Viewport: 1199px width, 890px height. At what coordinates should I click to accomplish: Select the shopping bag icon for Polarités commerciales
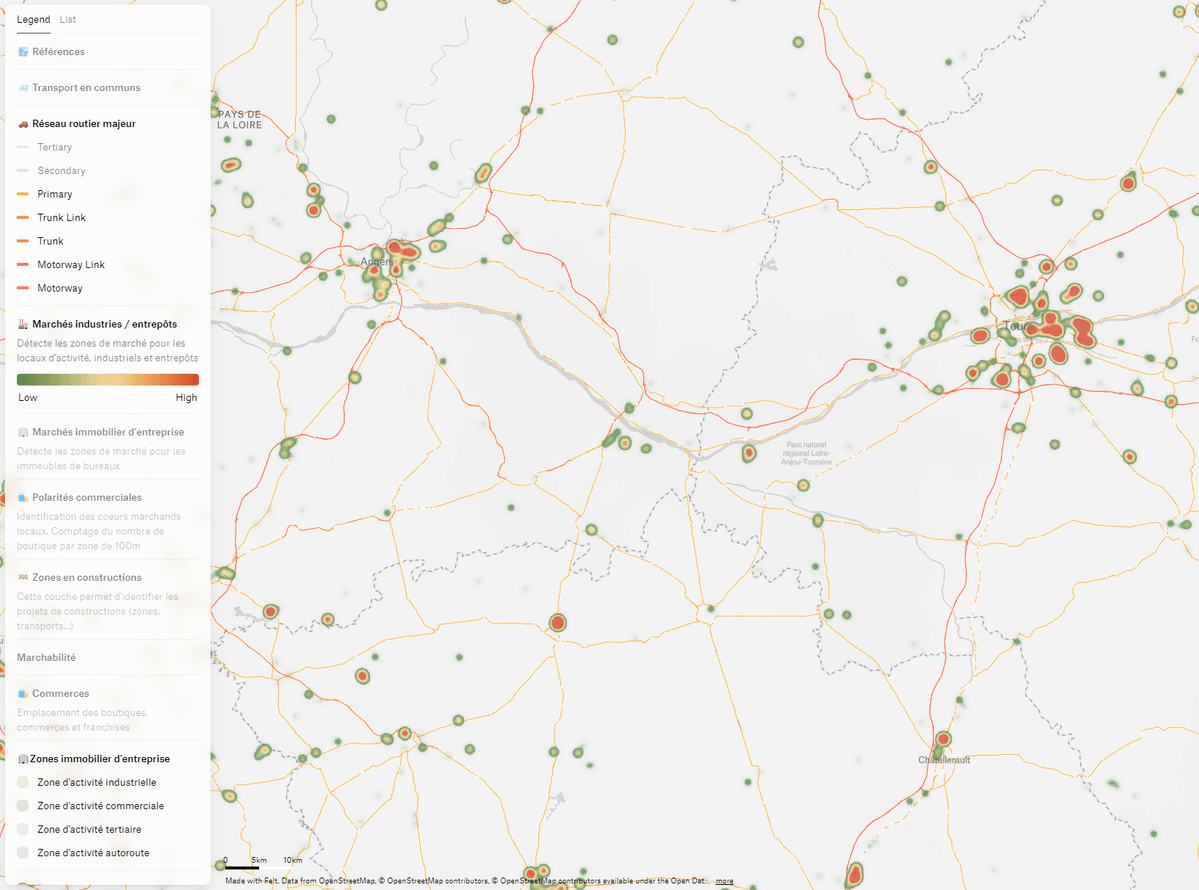click(x=22, y=497)
